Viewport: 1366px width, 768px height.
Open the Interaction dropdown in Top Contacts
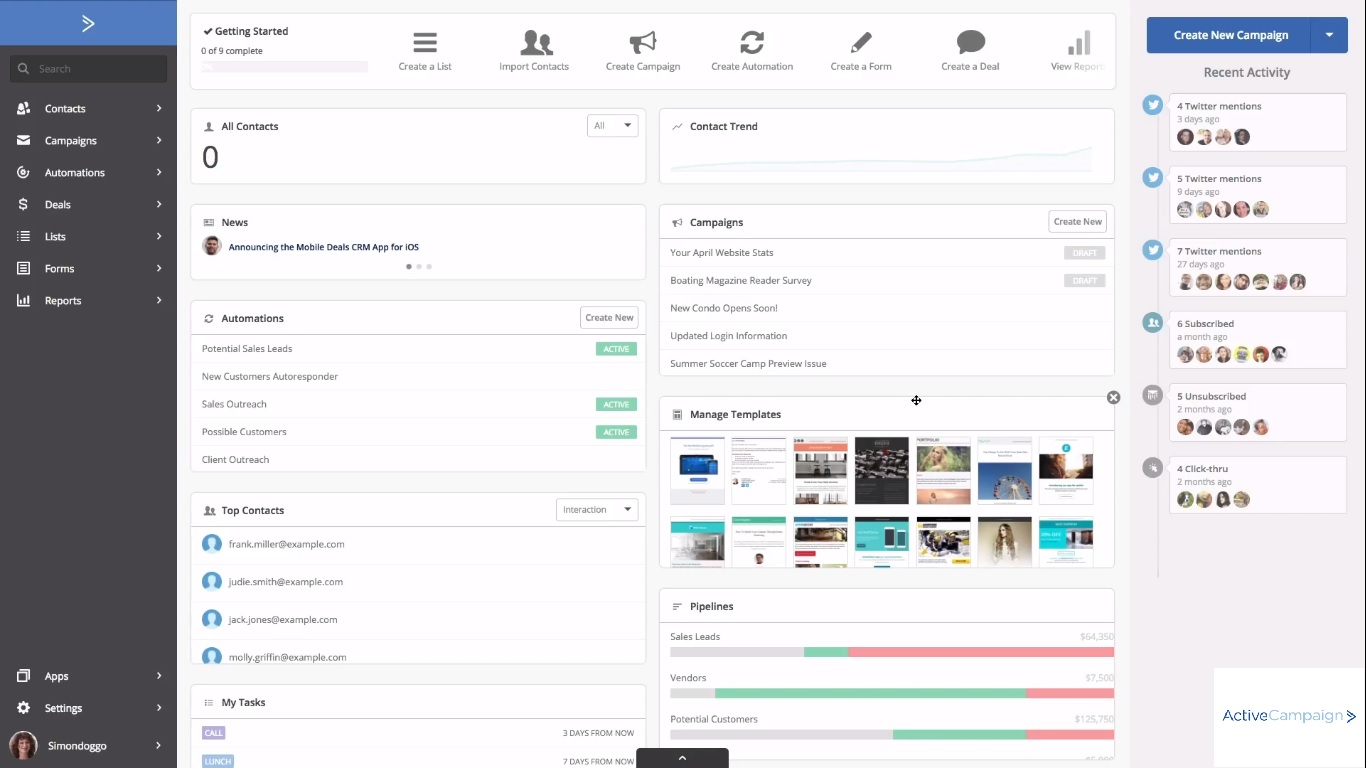[596, 510]
